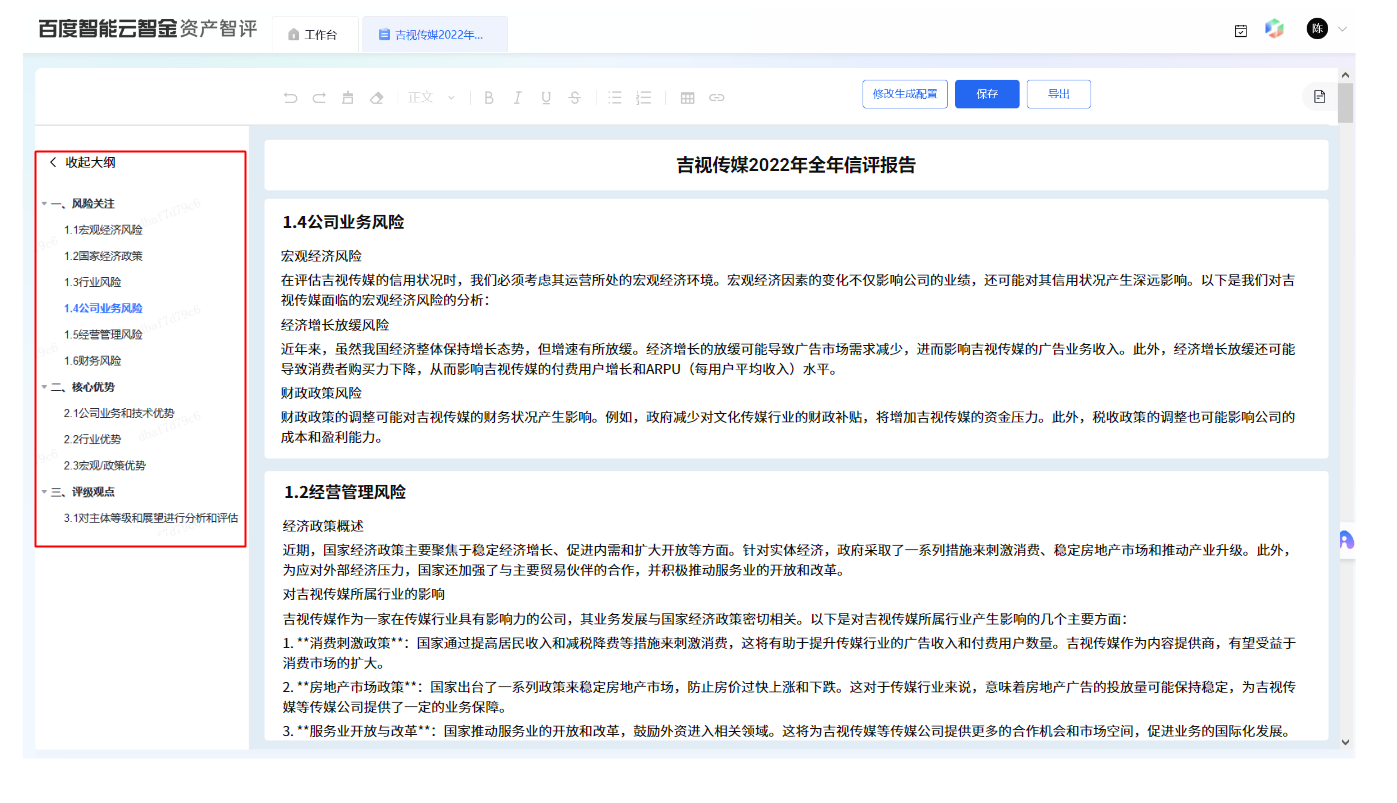
Task: Open the 正文 paragraph style dropdown
Action: [x=432, y=97]
